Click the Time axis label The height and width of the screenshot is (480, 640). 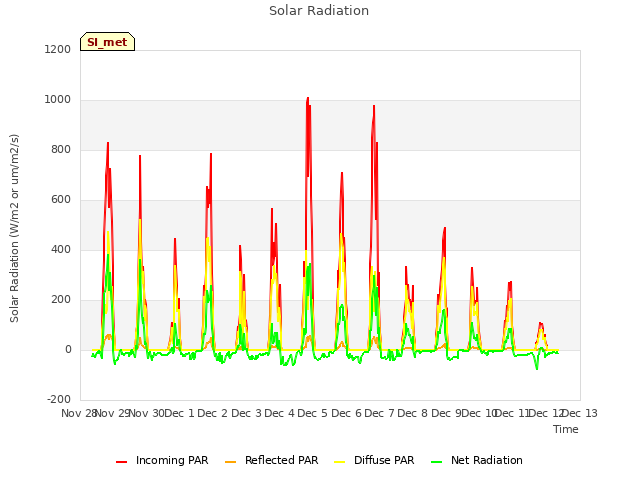tap(565, 429)
